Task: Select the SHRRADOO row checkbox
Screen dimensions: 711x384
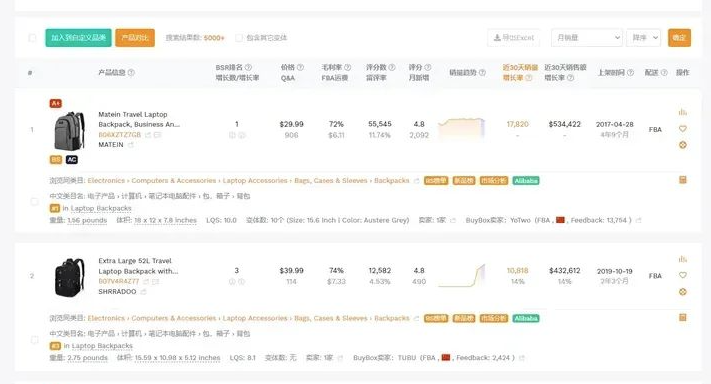Action: coord(34,339)
